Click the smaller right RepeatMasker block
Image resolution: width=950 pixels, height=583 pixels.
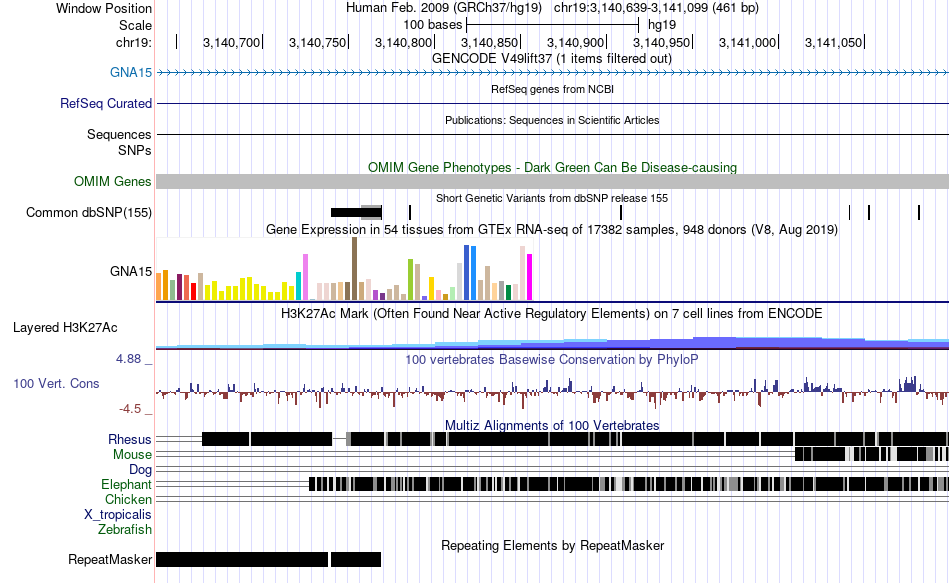356,559
